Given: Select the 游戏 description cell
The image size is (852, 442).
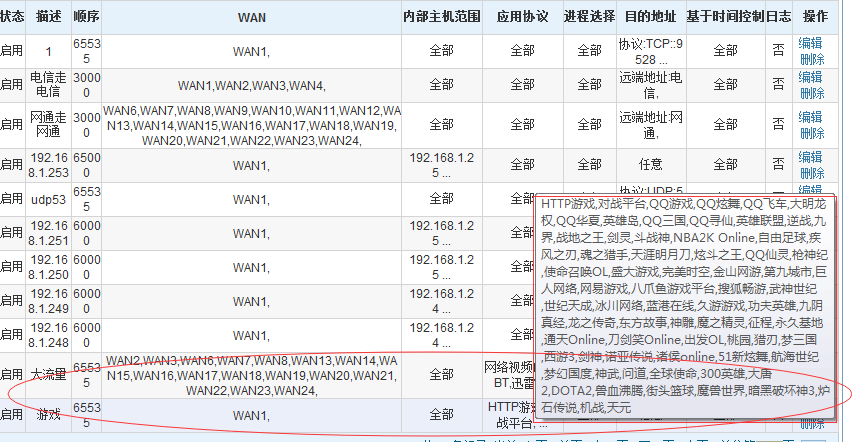Looking at the screenshot, I should click(48, 415).
